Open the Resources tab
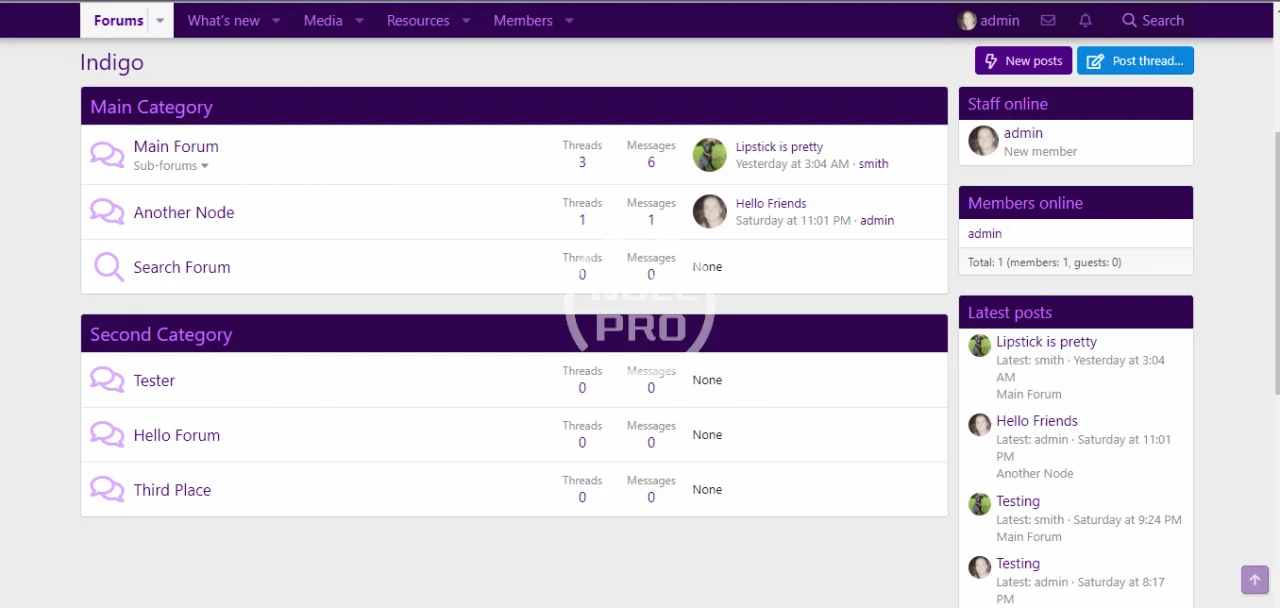Screen dimensions: 1280x608 click(x=417, y=20)
